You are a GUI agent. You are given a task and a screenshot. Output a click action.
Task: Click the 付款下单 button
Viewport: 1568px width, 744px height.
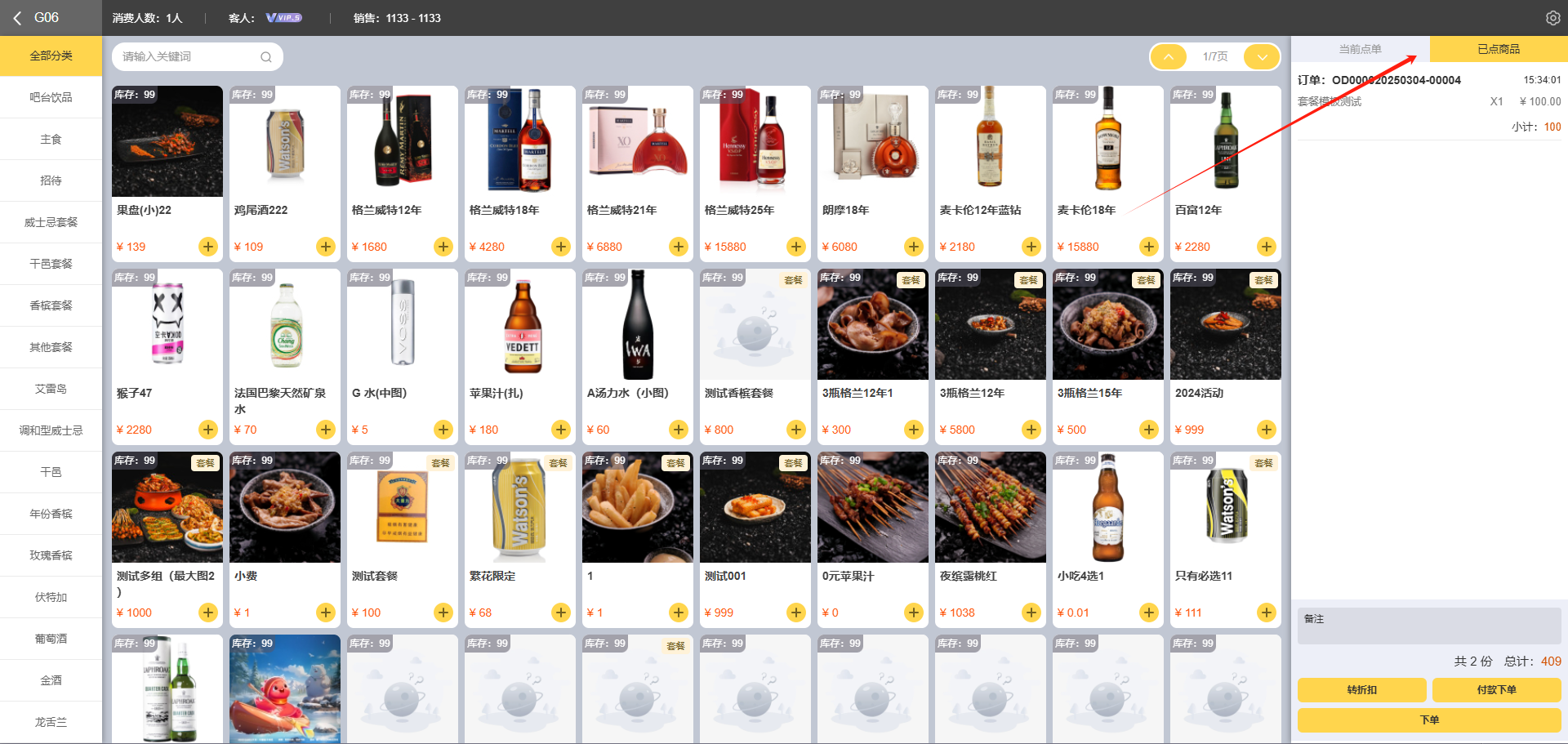1496,690
